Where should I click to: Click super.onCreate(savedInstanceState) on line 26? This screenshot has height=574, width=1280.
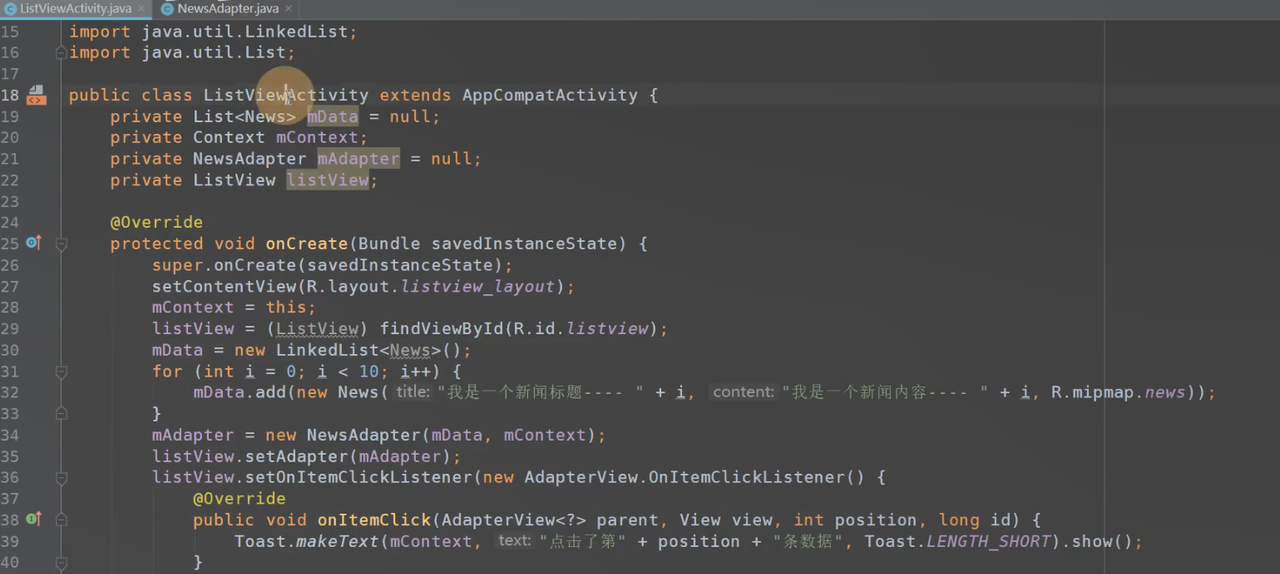pyautogui.click(x=327, y=265)
